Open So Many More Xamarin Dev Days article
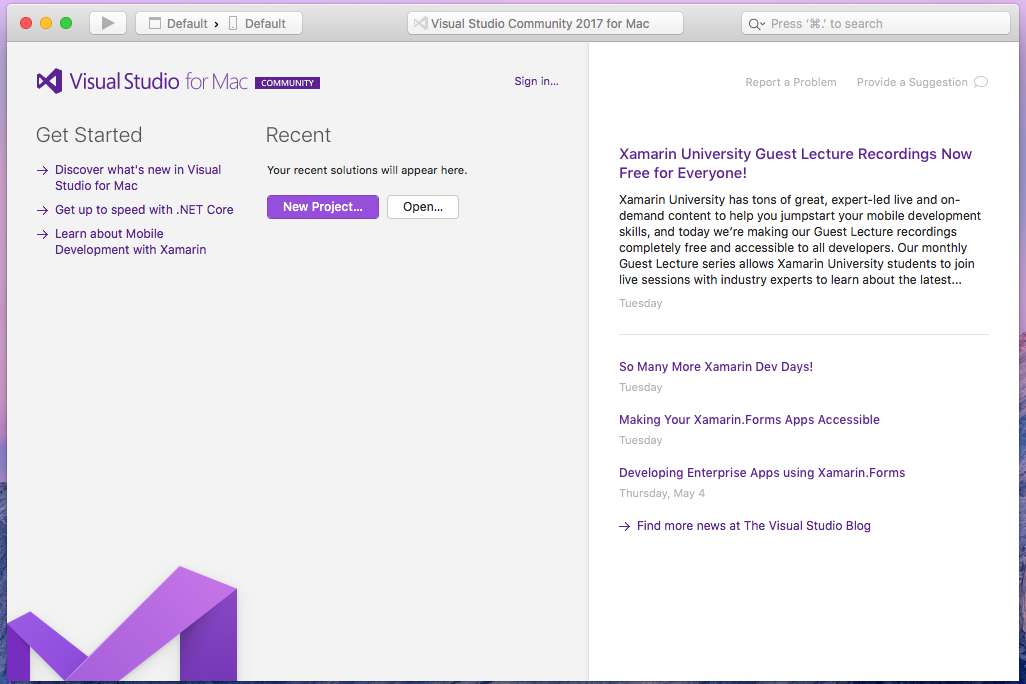 pyautogui.click(x=715, y=367)
